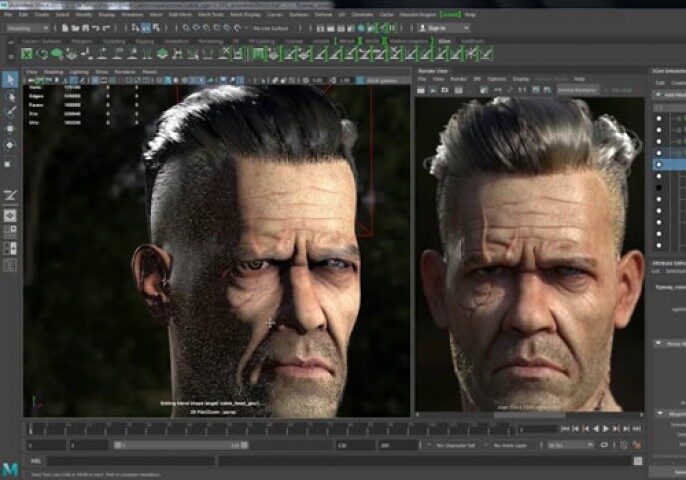Open the shelf options menu at shelf left
Viewport: 686px width, 480px height.
(11, 57)
